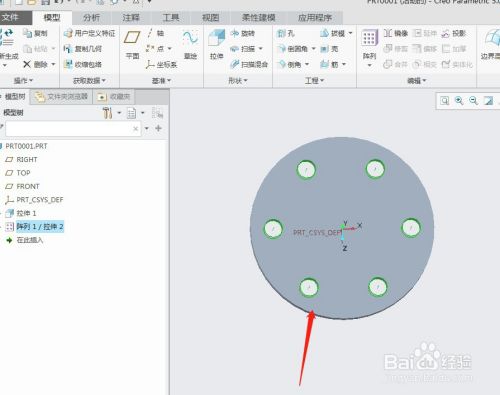
Task: Click the 删除 (Delete) X icon
Action: pos(27,64)
